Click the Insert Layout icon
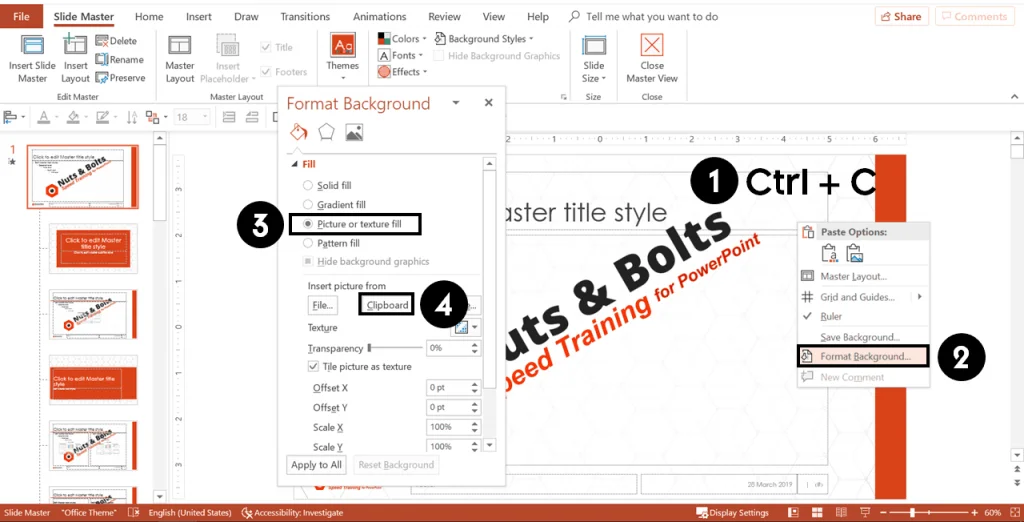Viewport: 1024px width, 522px height. click(75, 46)
